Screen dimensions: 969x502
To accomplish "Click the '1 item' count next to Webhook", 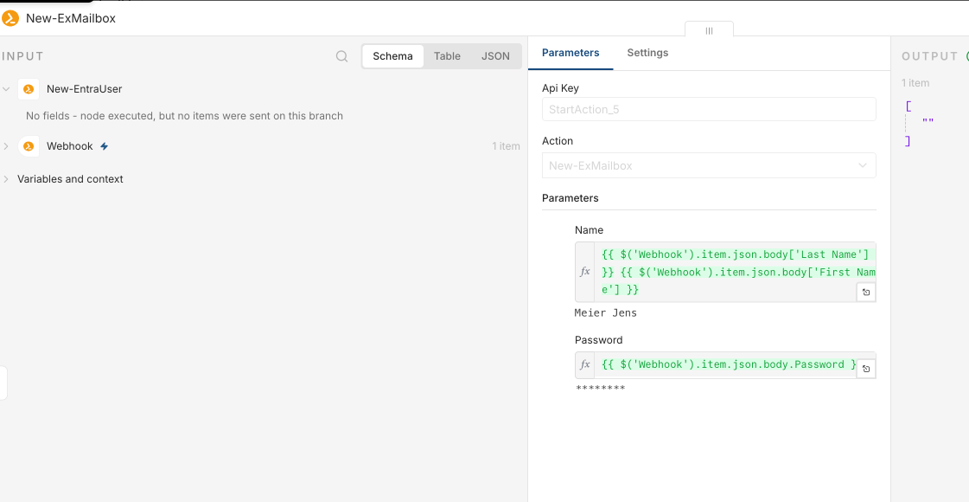I will [506, 147].
